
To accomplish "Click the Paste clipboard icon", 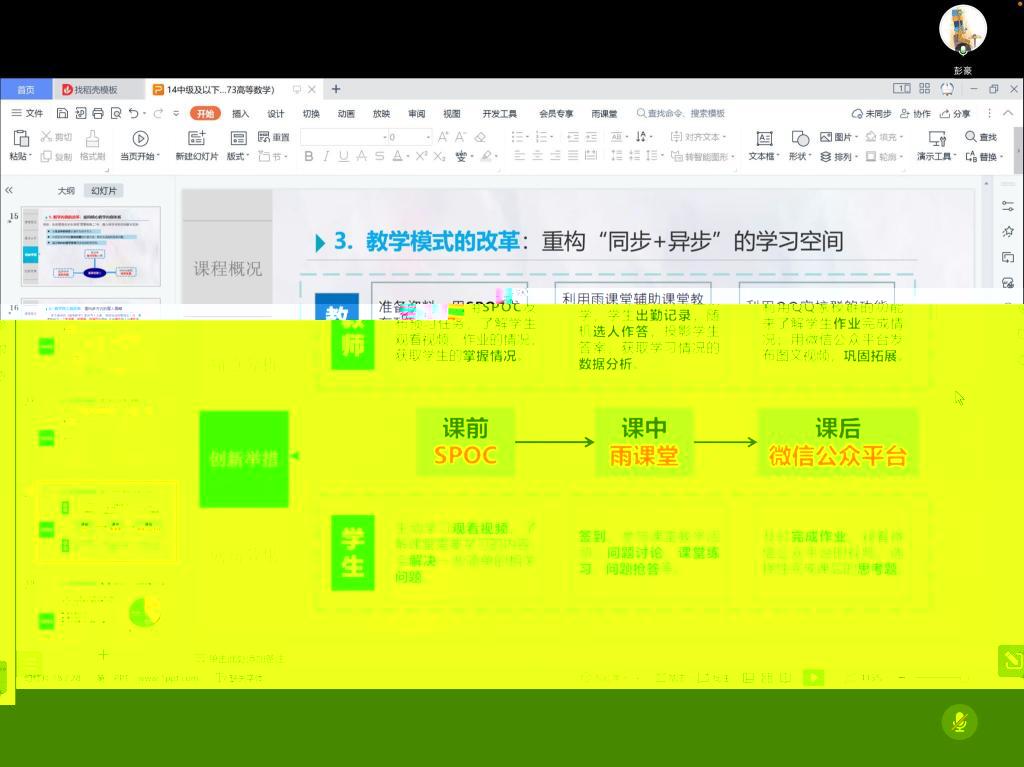I will coord(21,138).
